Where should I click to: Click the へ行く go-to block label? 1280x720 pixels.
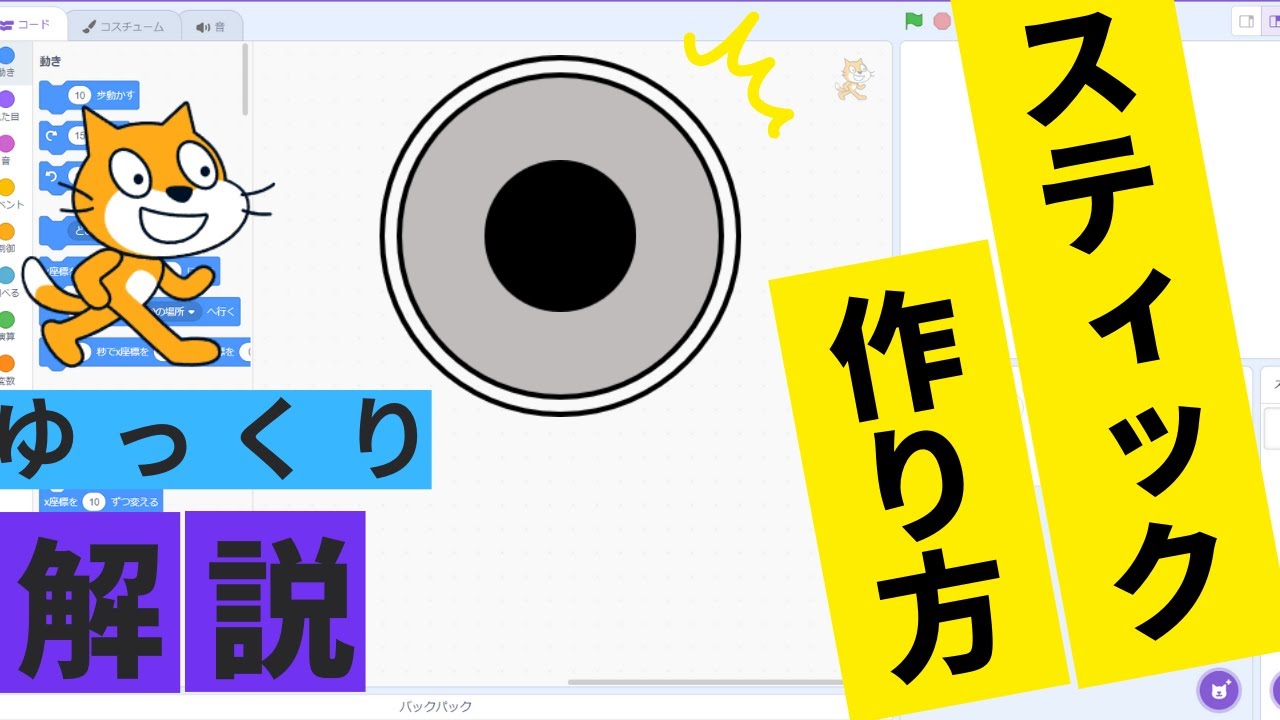[x=221, y=312]
